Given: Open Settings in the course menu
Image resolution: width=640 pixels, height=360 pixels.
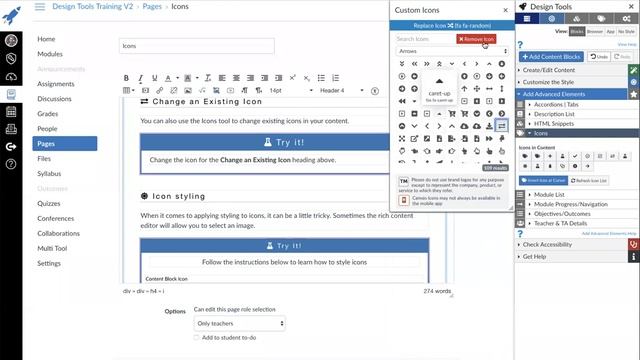Looking at the screenshot, I should (x=49, y=263).
